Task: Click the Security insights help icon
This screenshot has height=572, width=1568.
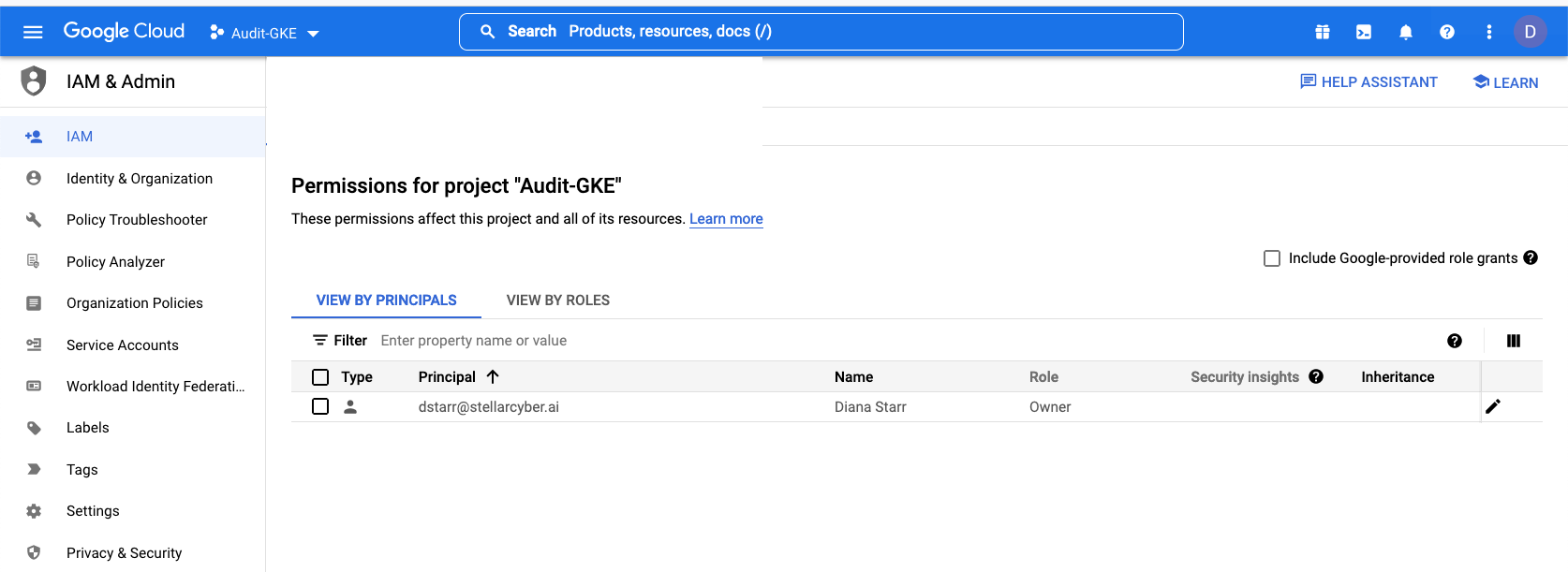Action: [x=1316, y=376]
